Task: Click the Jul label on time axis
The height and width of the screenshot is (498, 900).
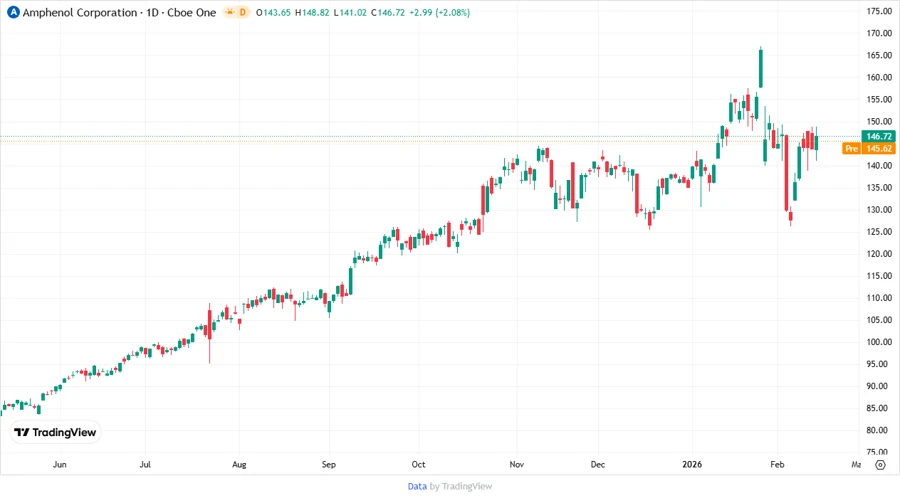Action: [145, 464]
